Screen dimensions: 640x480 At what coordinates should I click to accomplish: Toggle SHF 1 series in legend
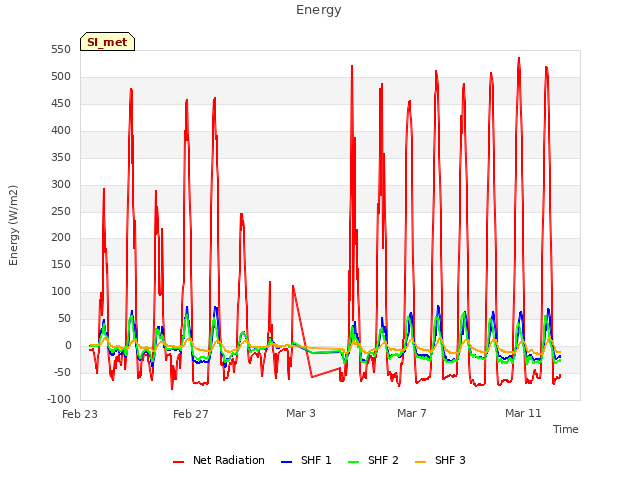pyautogui.click(x=306, y=460)
